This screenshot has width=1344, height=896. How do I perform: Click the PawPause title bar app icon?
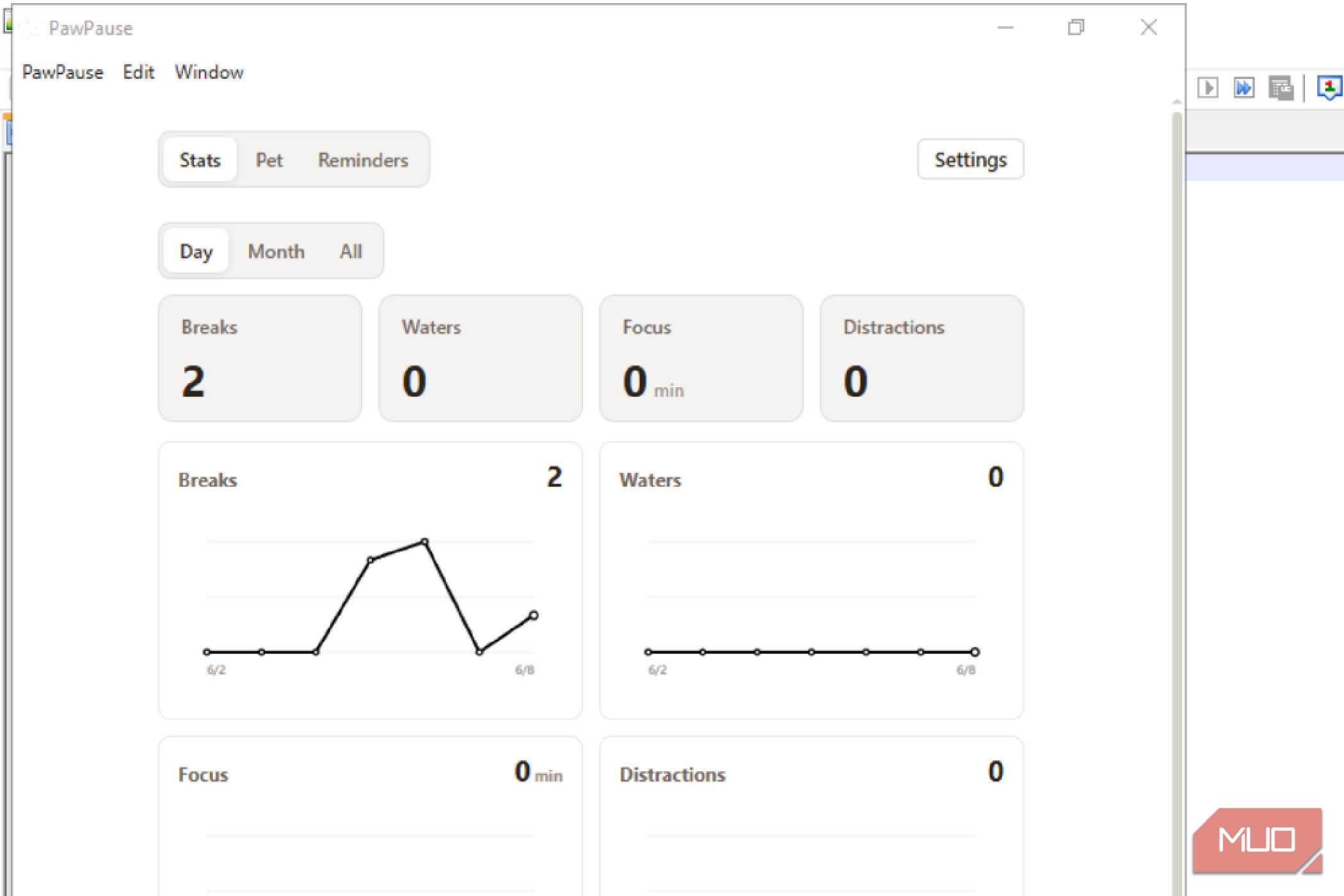click(x=29, y=28)
